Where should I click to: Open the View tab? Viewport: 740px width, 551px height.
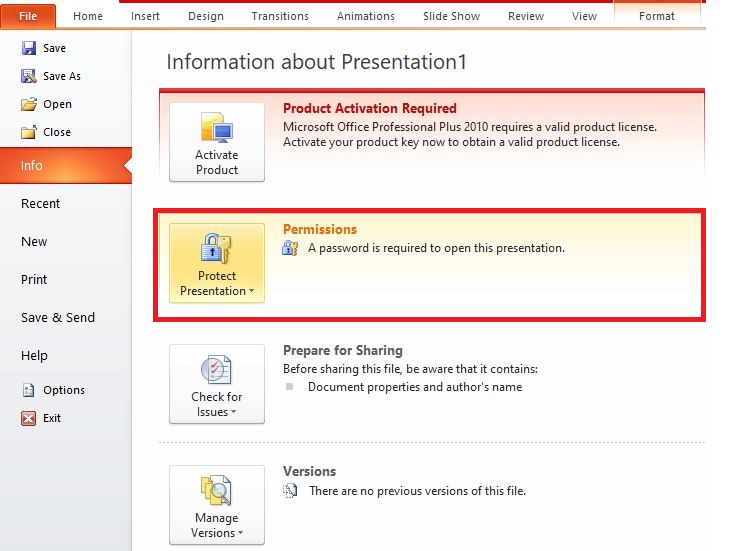point(584,16)
